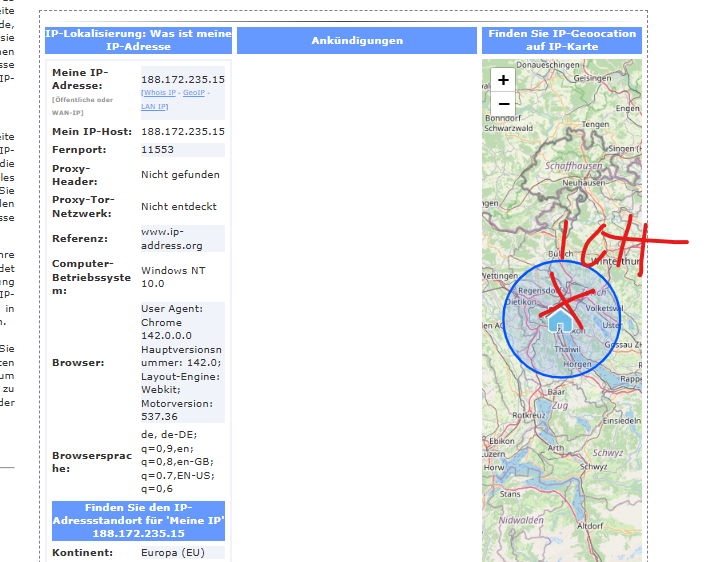
Task: Click the Ankündigungen header
Action: click(x=357, y=41)
